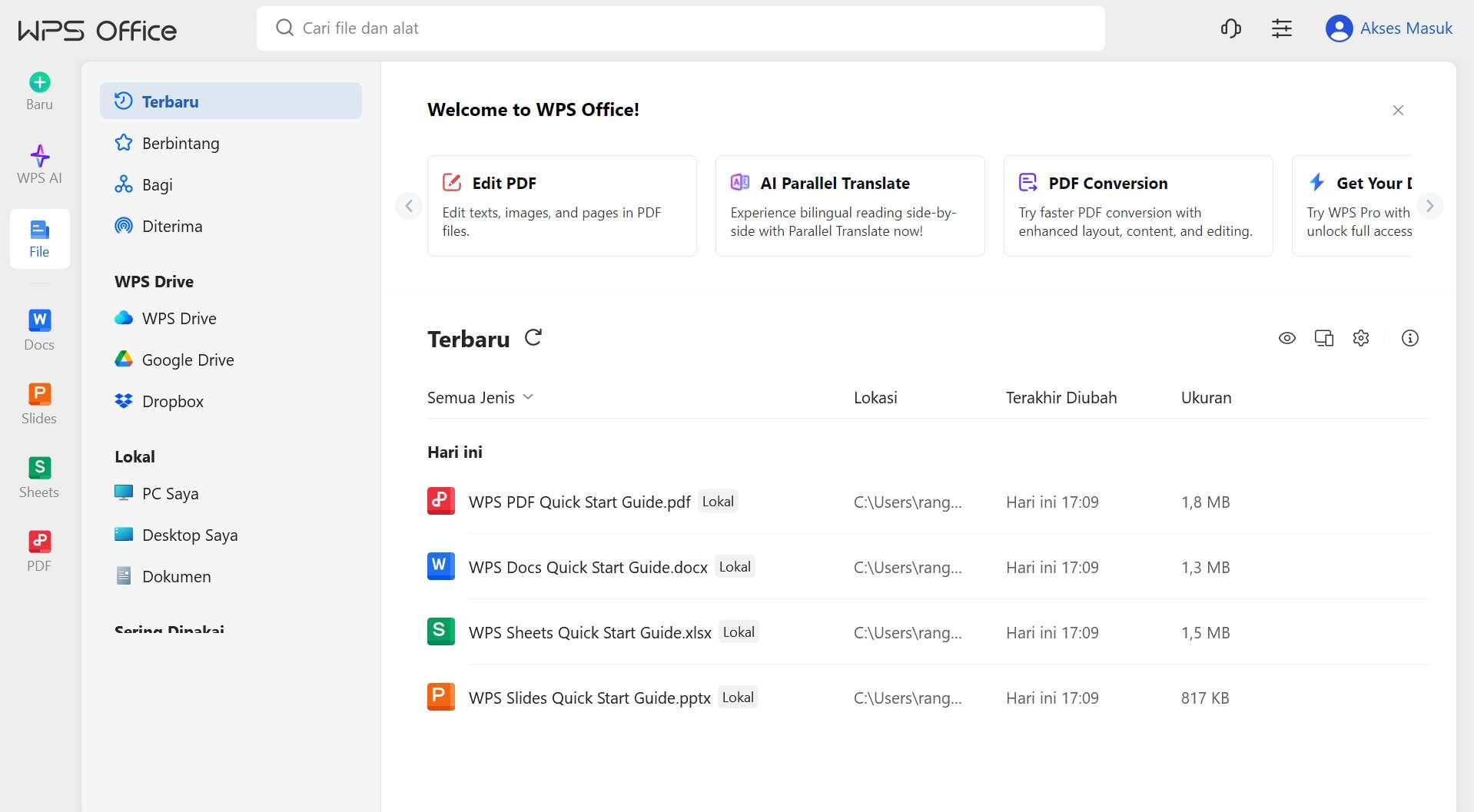Open the Semua Jenis filter dropdown

[x=480, y=397]
